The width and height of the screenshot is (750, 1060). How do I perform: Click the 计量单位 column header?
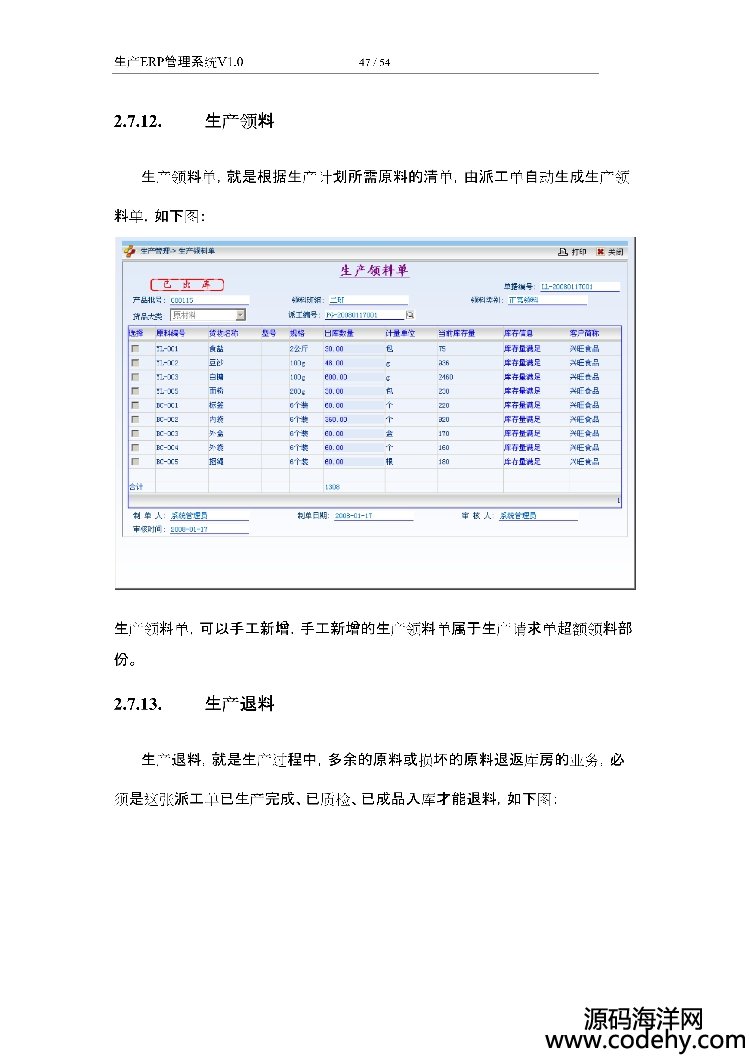[400, 333]
